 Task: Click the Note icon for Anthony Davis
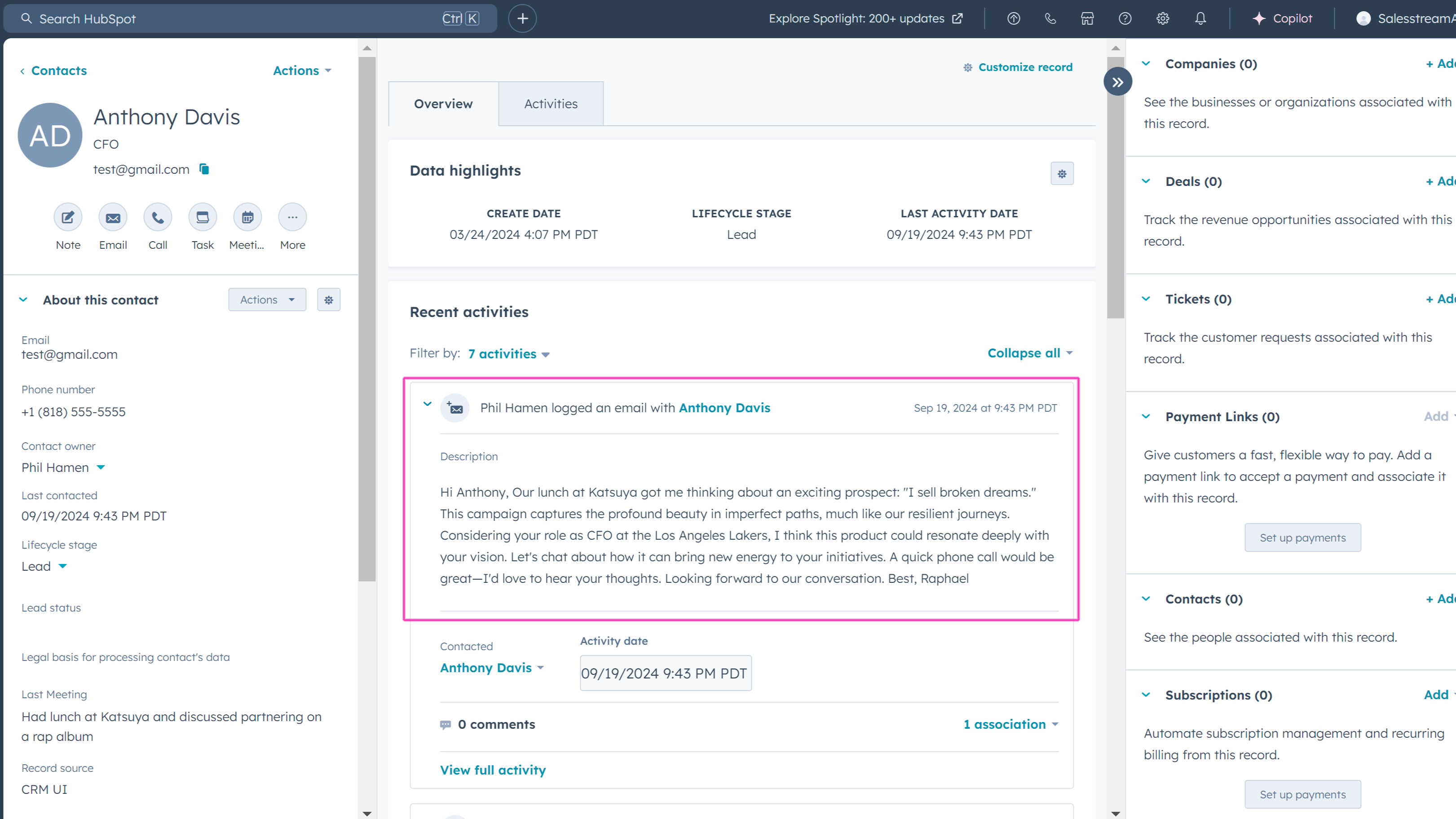point(68,218)
